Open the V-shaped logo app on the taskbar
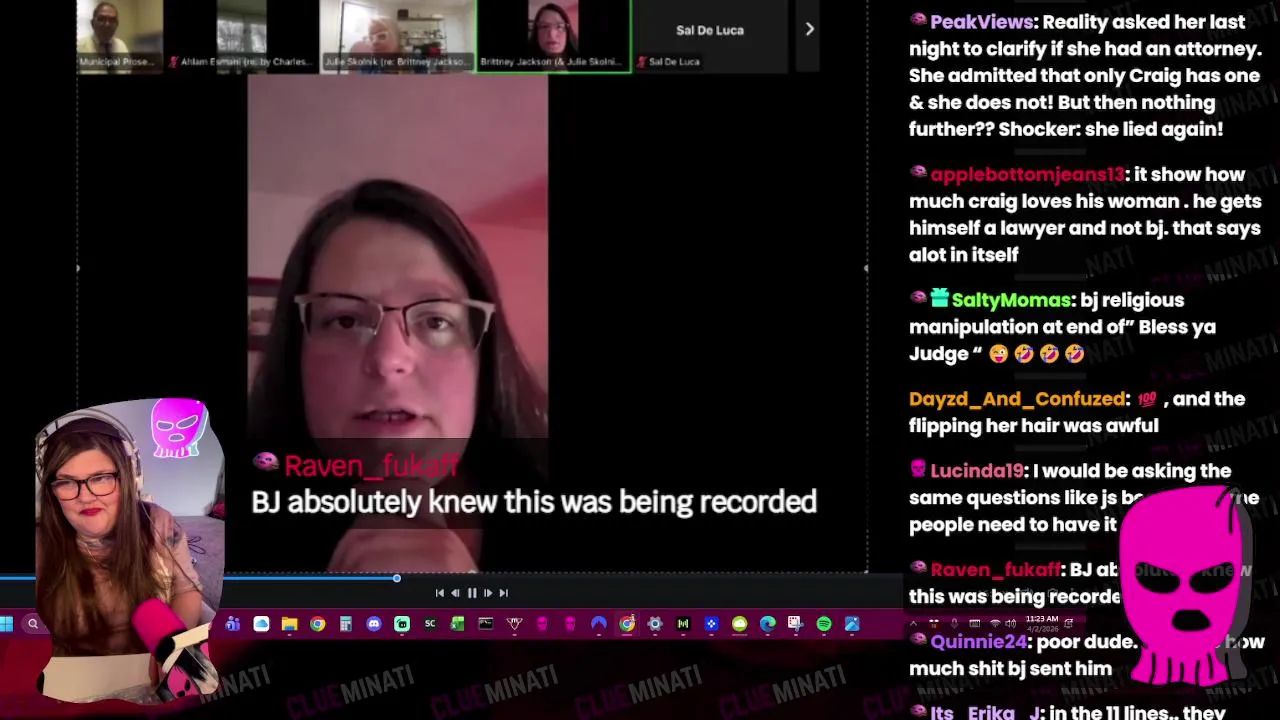The width and height of the screenshot is (1280, 720). coord(514,624)
